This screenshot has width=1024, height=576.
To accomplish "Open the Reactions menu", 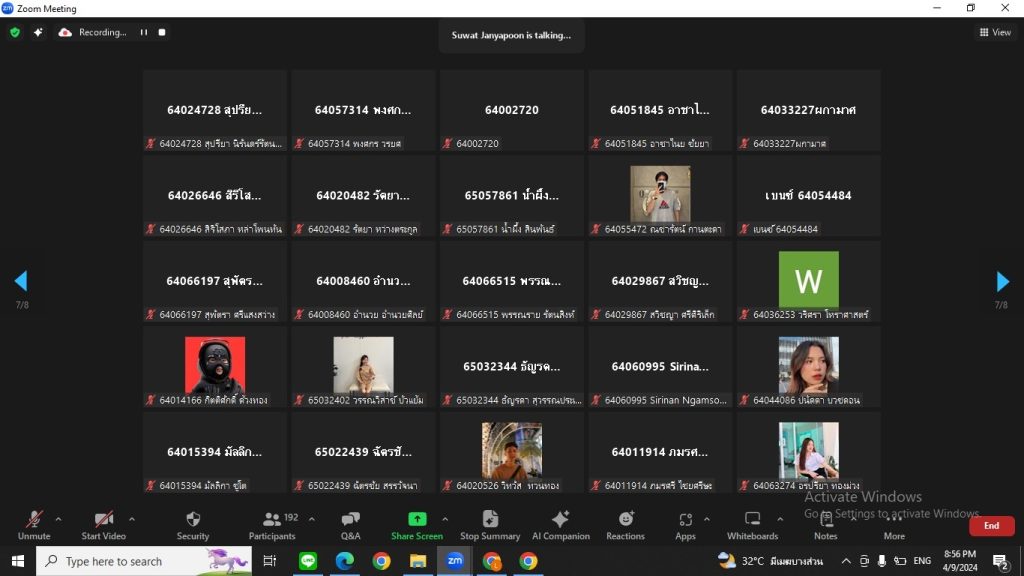I will (x=625, y=525).
